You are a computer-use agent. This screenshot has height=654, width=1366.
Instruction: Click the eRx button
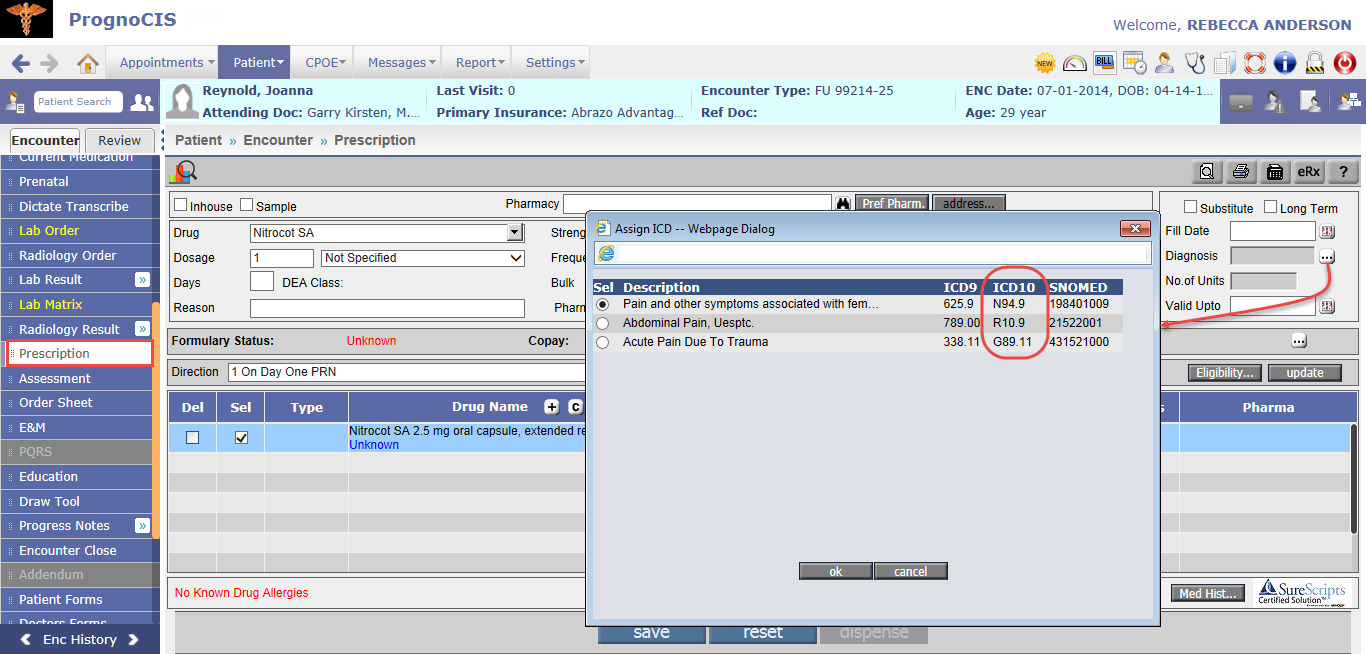(x=1309, y=171)
